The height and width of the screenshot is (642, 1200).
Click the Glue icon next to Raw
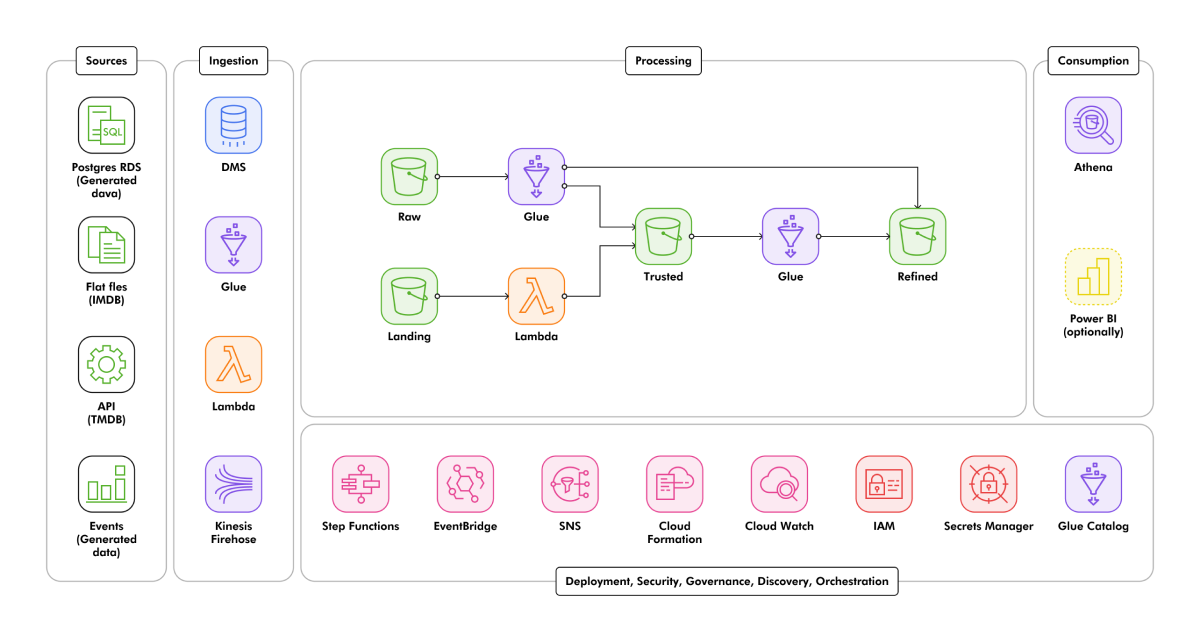[536, 176]
